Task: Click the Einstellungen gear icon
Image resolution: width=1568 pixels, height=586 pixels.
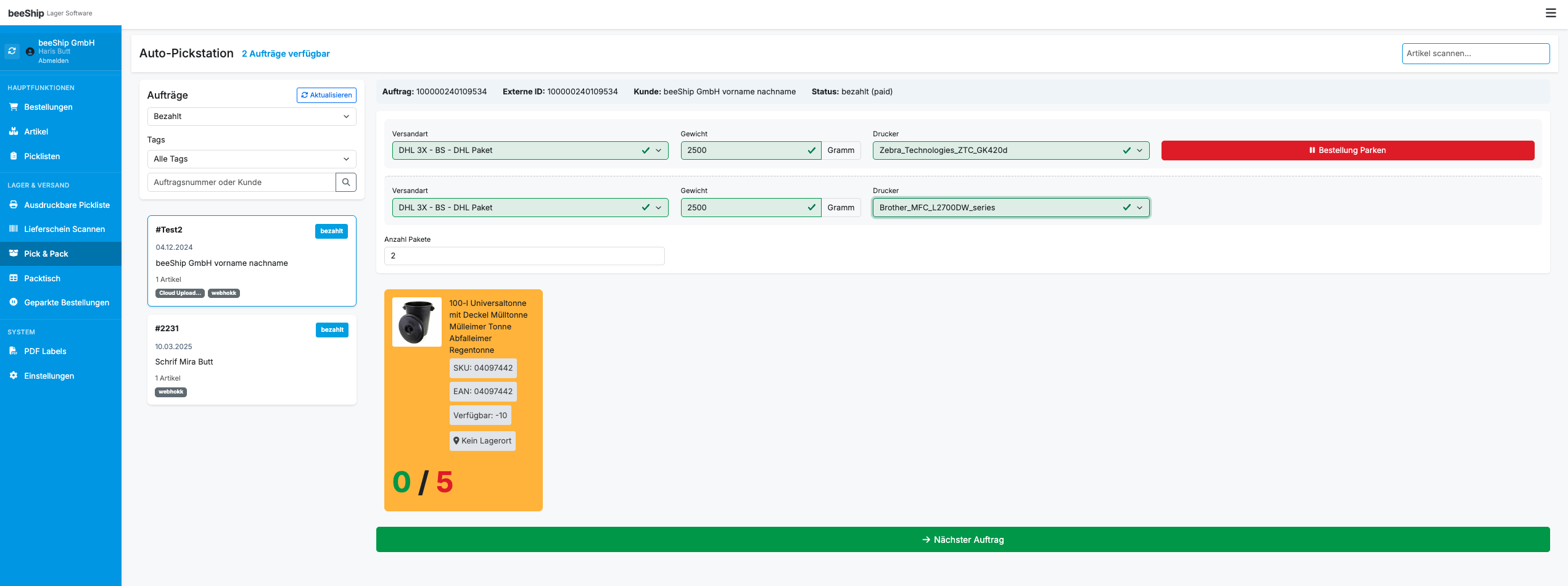Action: tap(14, 376)
